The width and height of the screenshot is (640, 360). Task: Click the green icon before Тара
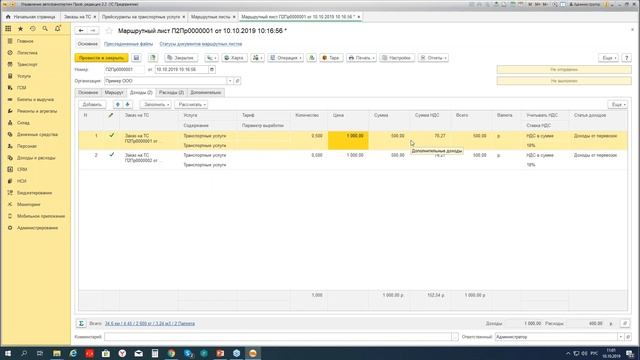tap(311, 58)
